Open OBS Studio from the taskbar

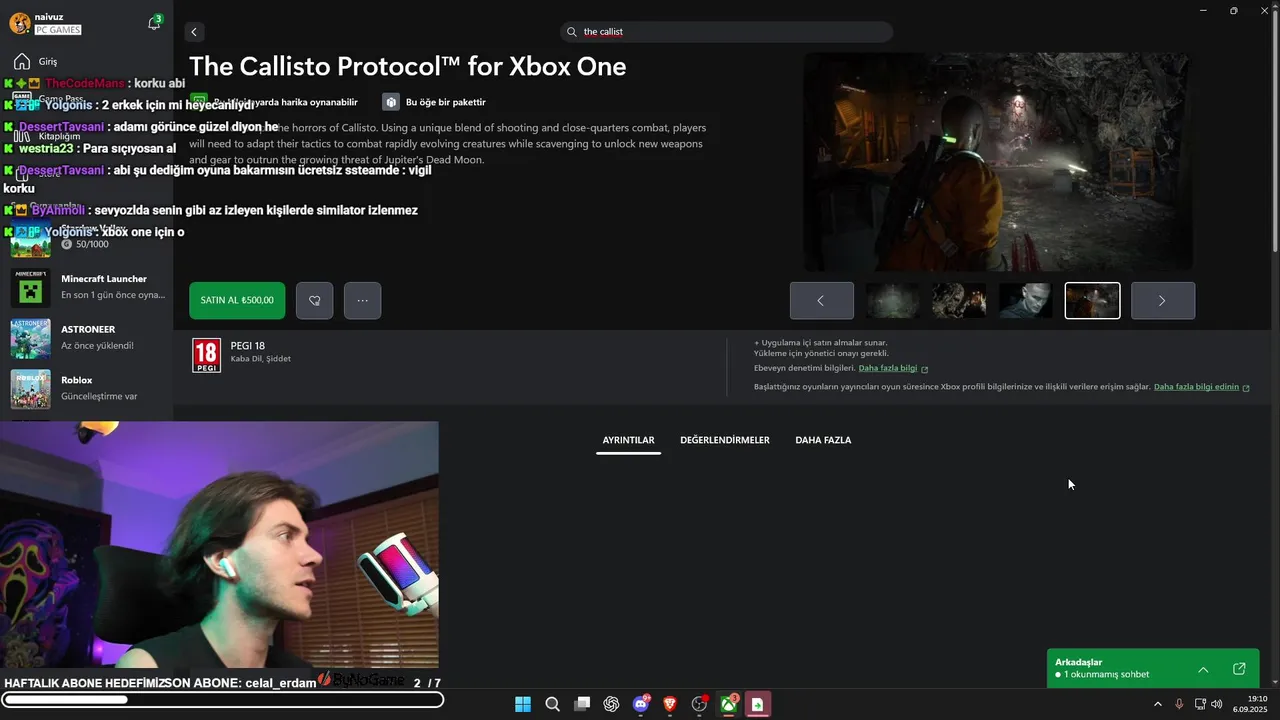700,705
